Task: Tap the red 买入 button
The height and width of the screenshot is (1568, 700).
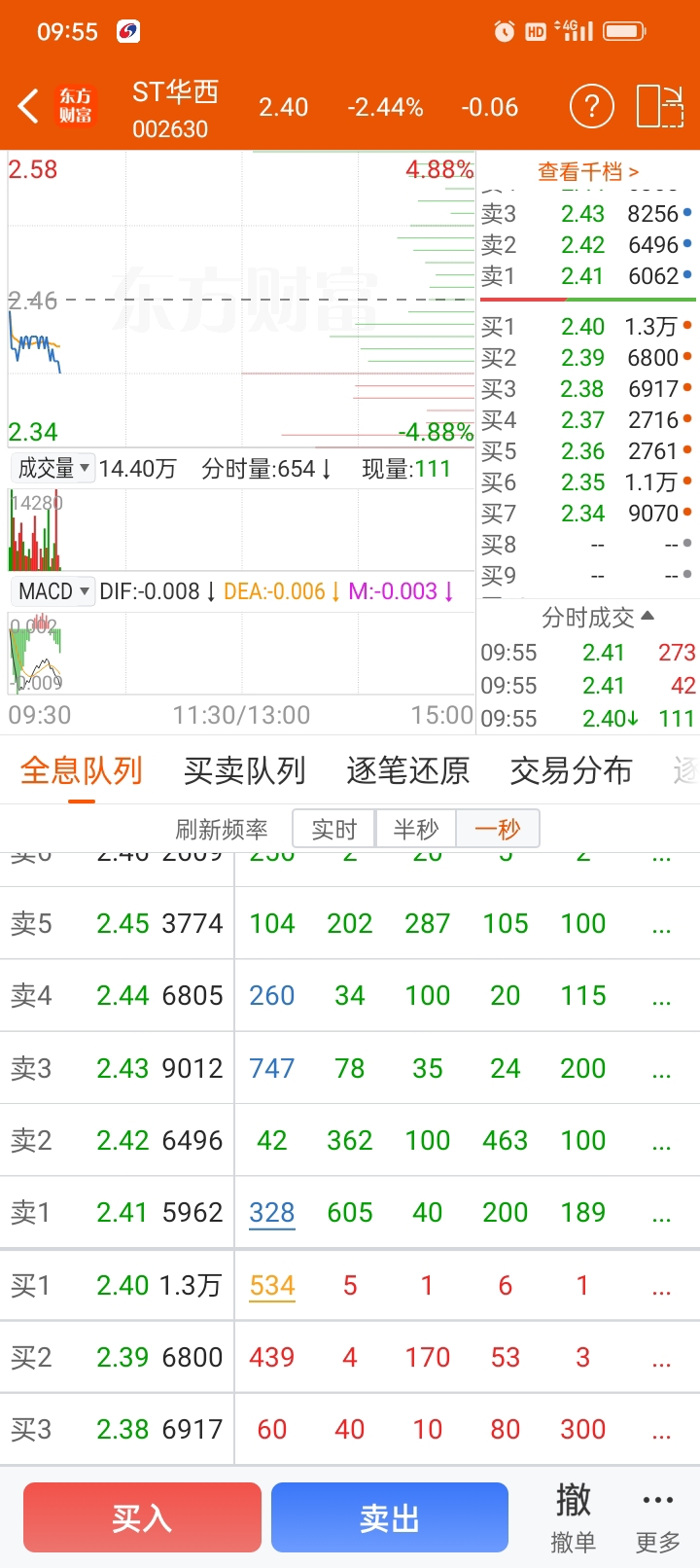Action: point(142,1517)
